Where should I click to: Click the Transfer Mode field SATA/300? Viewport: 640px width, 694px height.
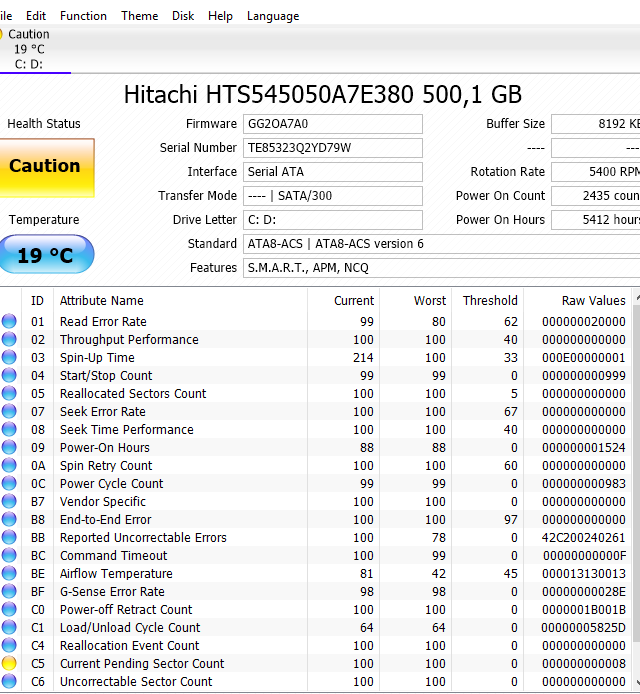(x=332, y=196)
